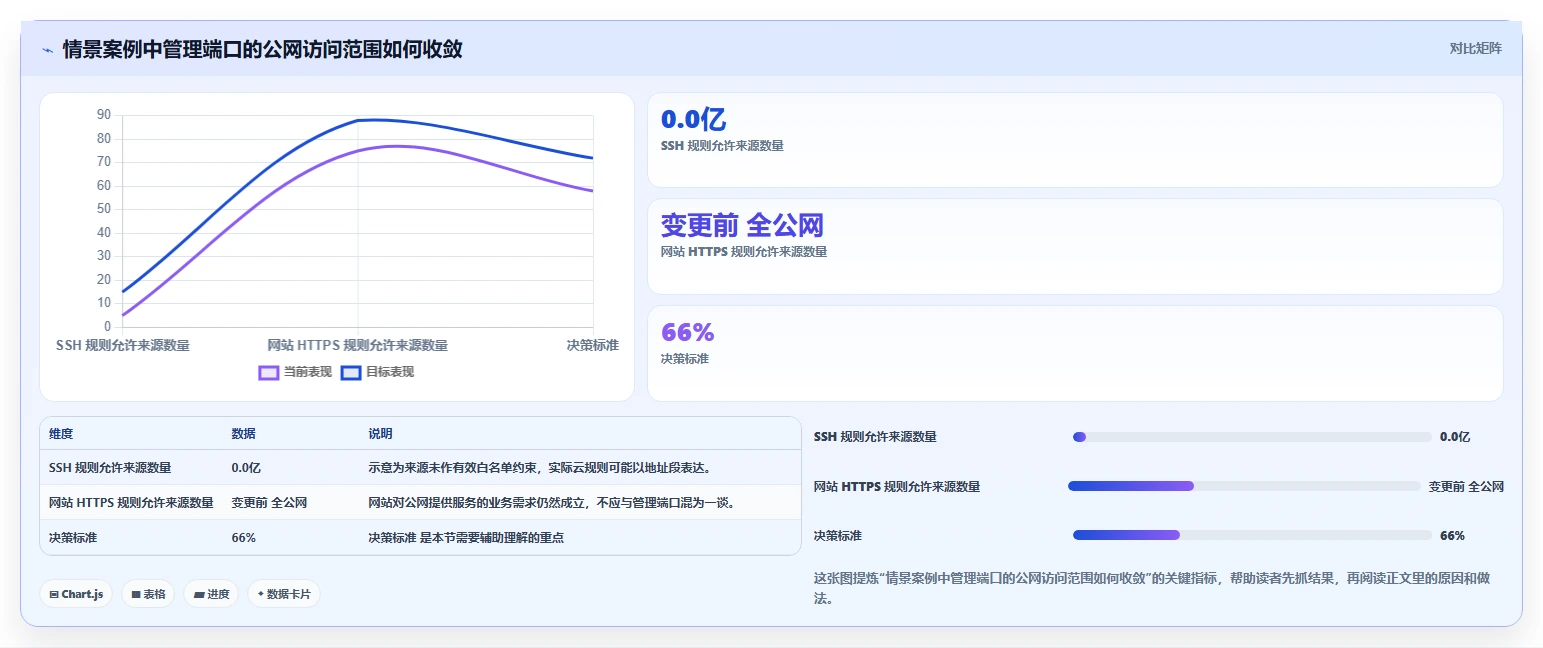This screenshot has width=1543, height=648.
Task: Select the 数据卡片 tag chip
Action: click(x=284, y=594)
